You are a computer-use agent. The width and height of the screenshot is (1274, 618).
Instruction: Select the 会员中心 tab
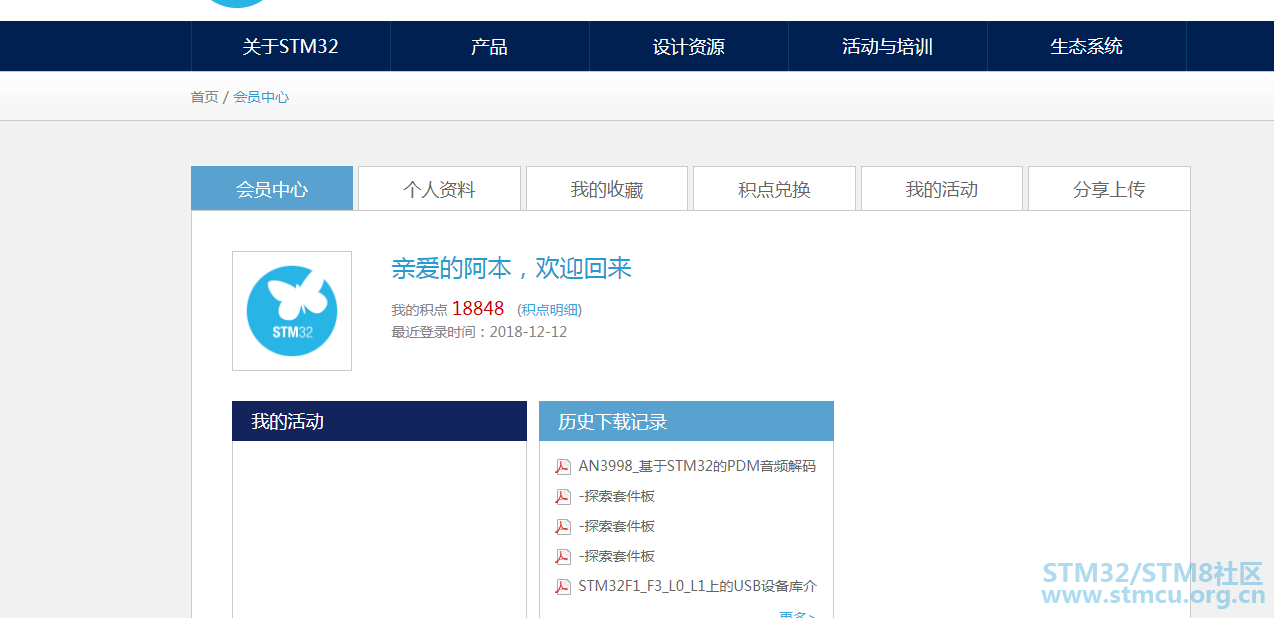click(x=272, y=188)
